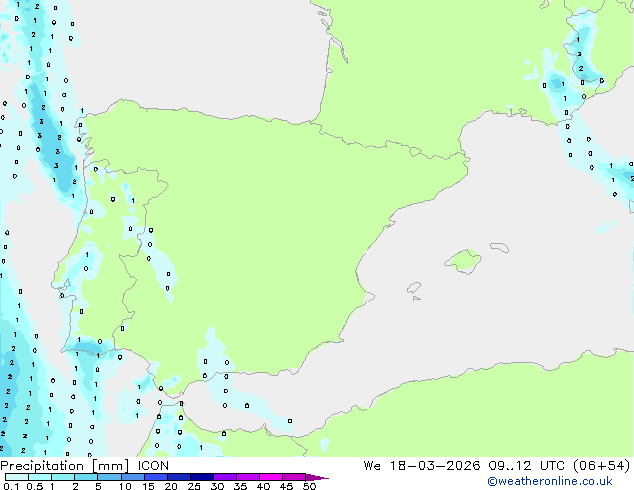Click the 25–30 mm dark navy legend swatch
The image size is (634, 490).
pyautogui.click(x=201, y=477)
